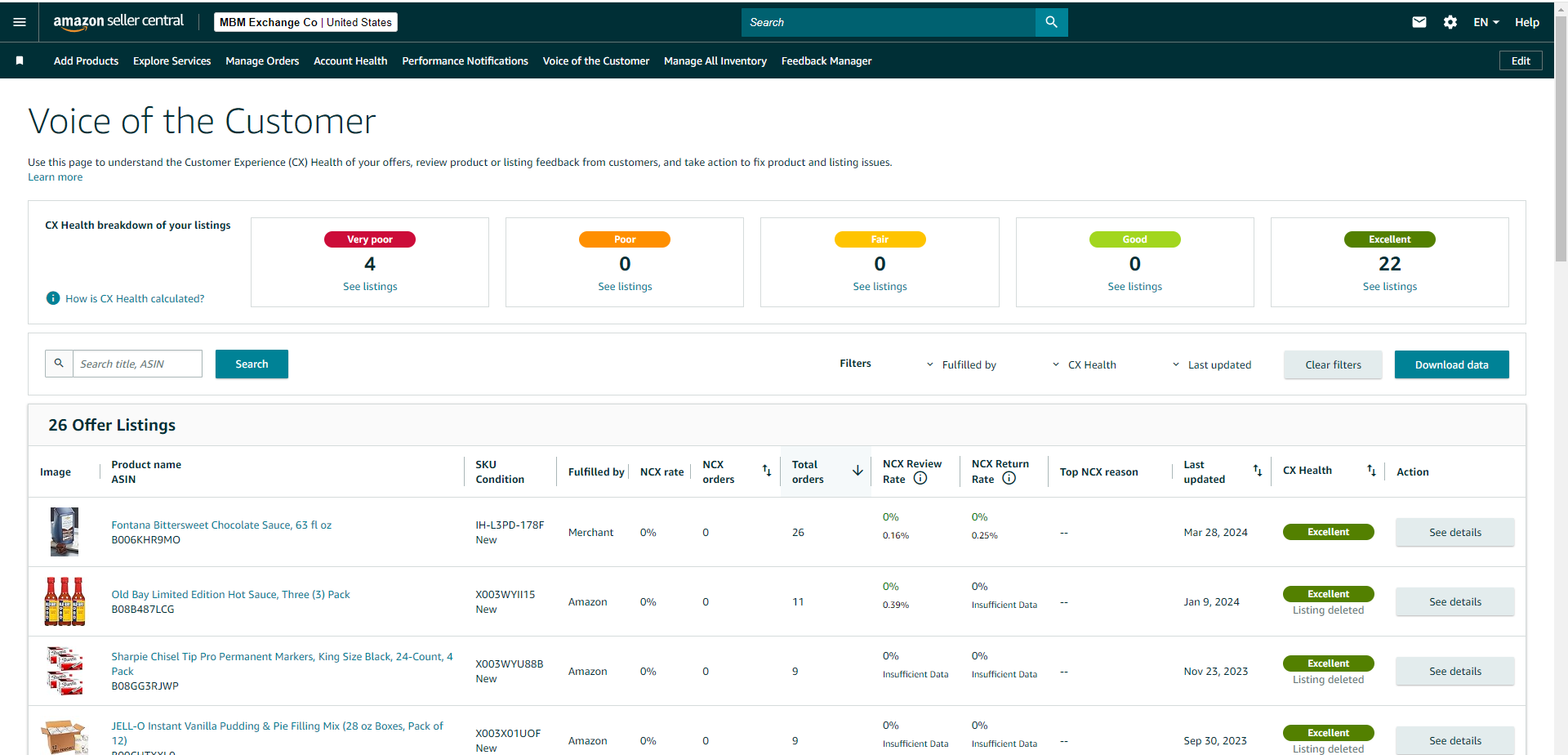This screenshot has height=755, width=1568.
Task: Go to Manage All Inventory
Action: (715, 60)
